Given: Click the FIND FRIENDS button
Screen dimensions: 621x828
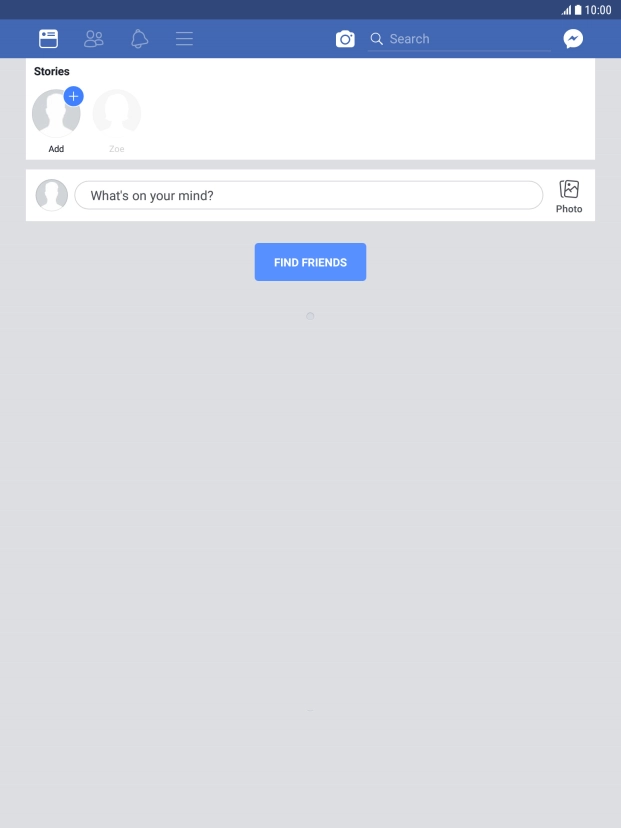Looking at the screenshot, I should 310,262.
